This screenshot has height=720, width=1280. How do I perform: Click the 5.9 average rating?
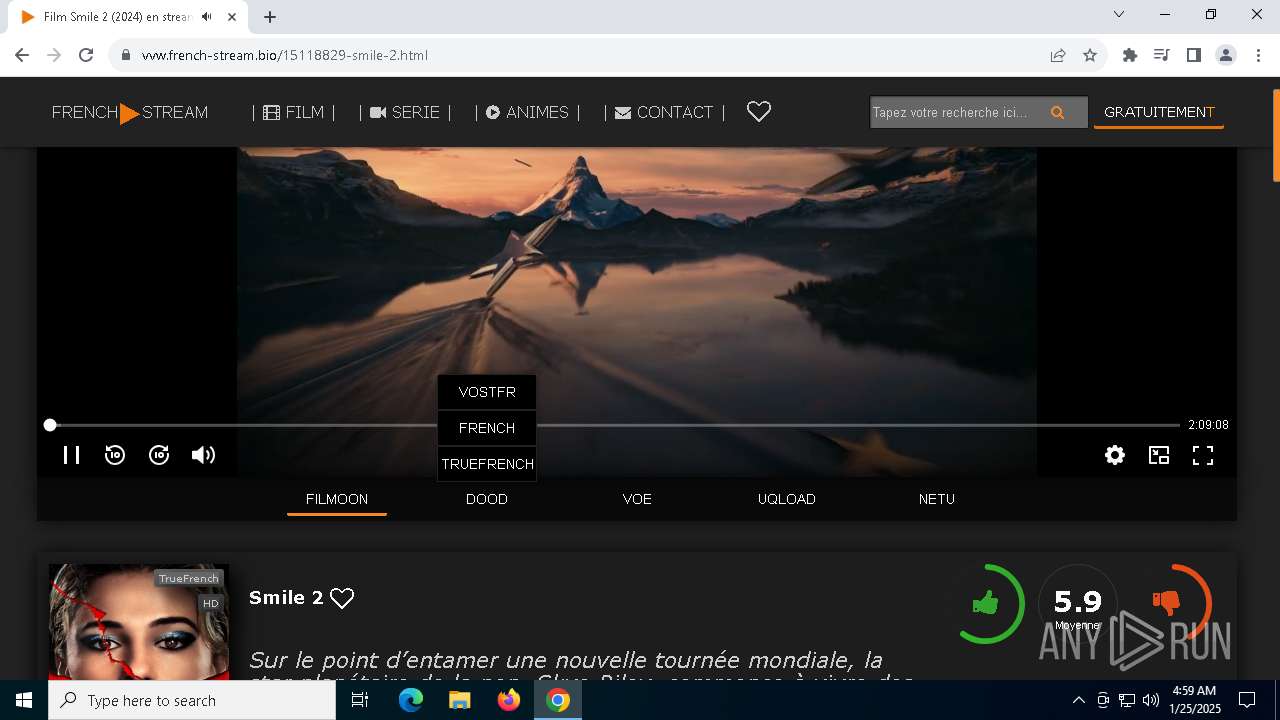(x=1077, y=604)
